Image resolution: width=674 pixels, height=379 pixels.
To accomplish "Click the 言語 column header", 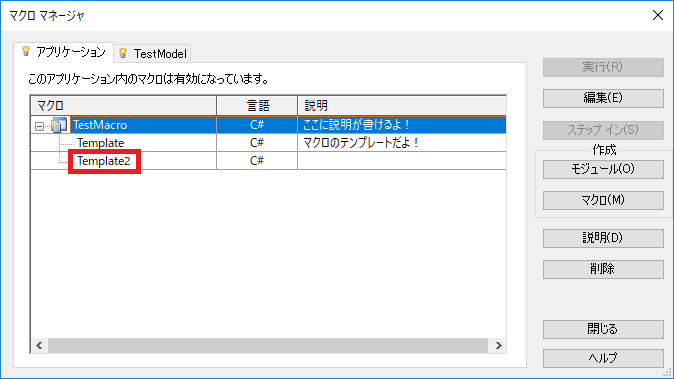I will click(257, 105).
